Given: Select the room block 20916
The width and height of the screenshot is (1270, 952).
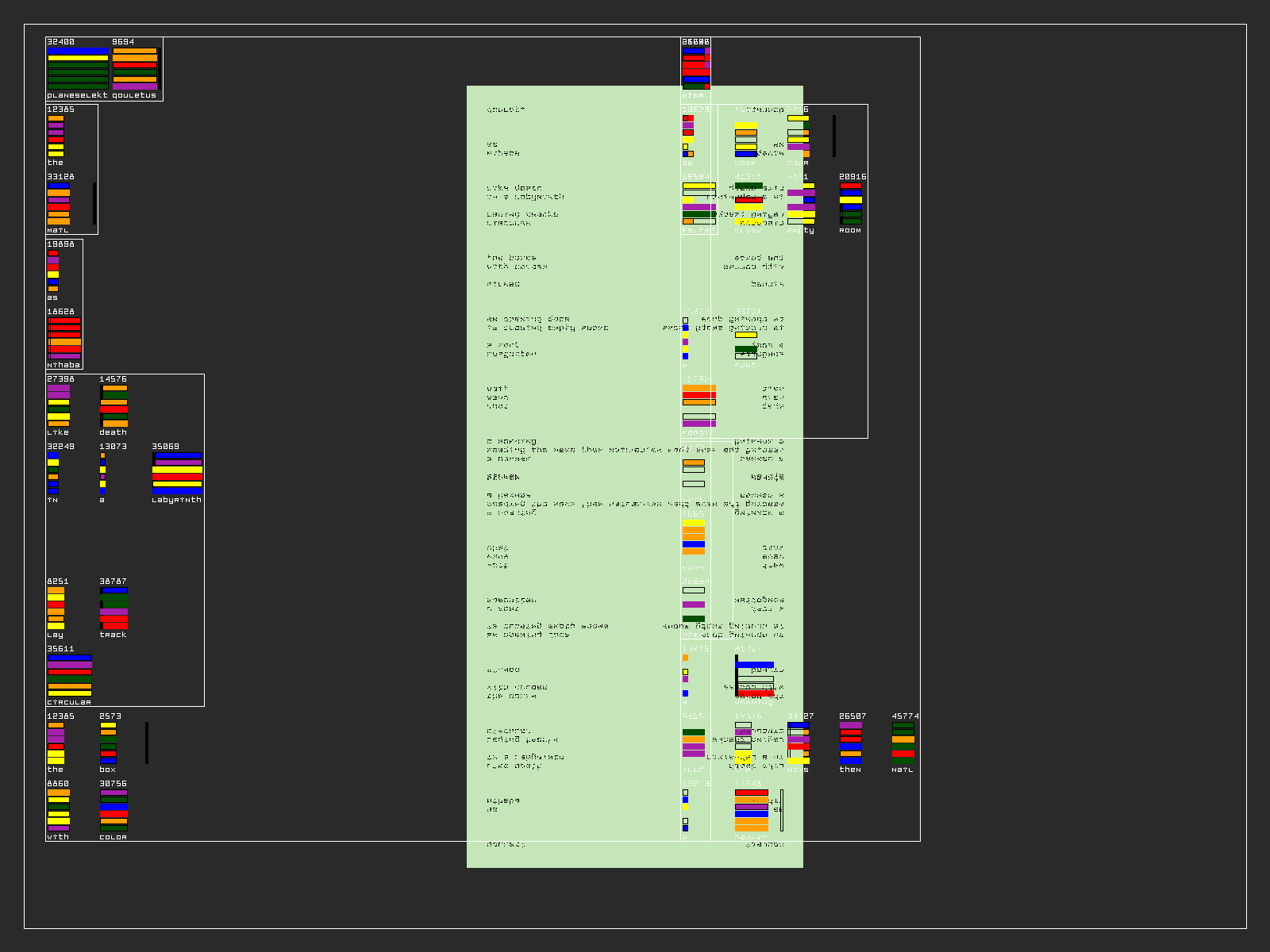Looking at the screenshot, I should (x=852, y=203).
